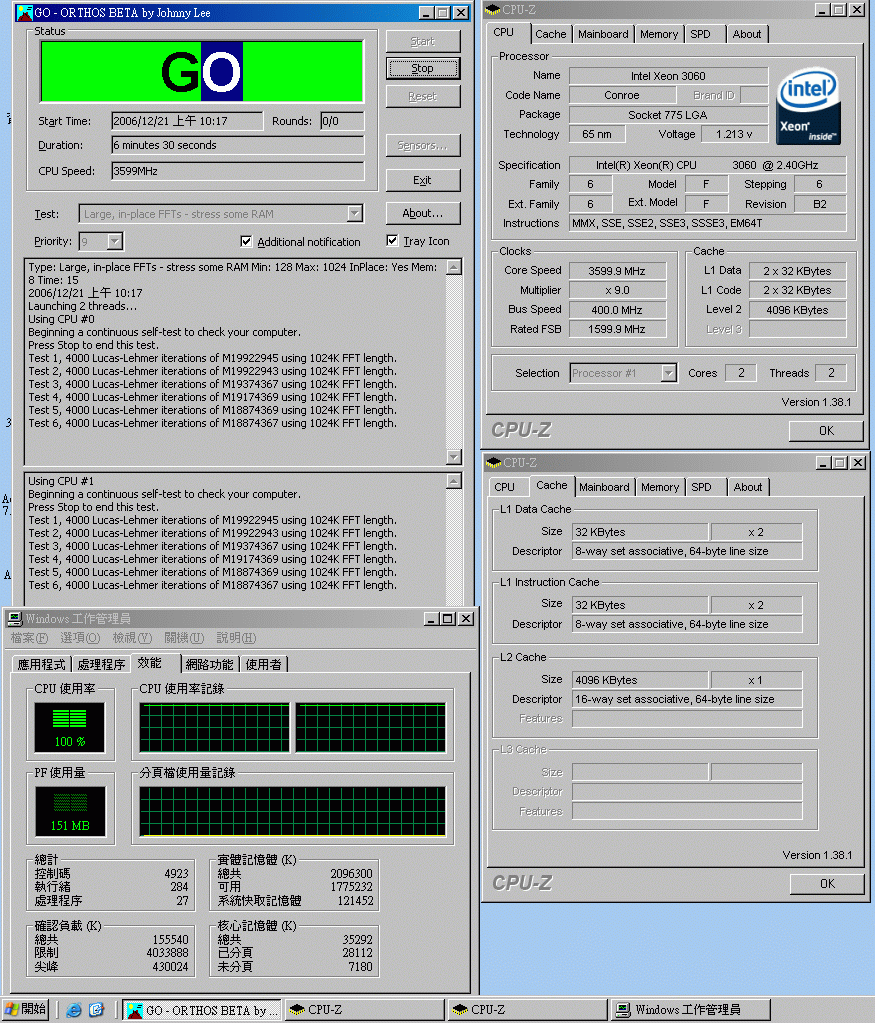Screen dimensions: 875x1023
Task: Click the Voltage value 1.213 v
Action: pos(734,134)
